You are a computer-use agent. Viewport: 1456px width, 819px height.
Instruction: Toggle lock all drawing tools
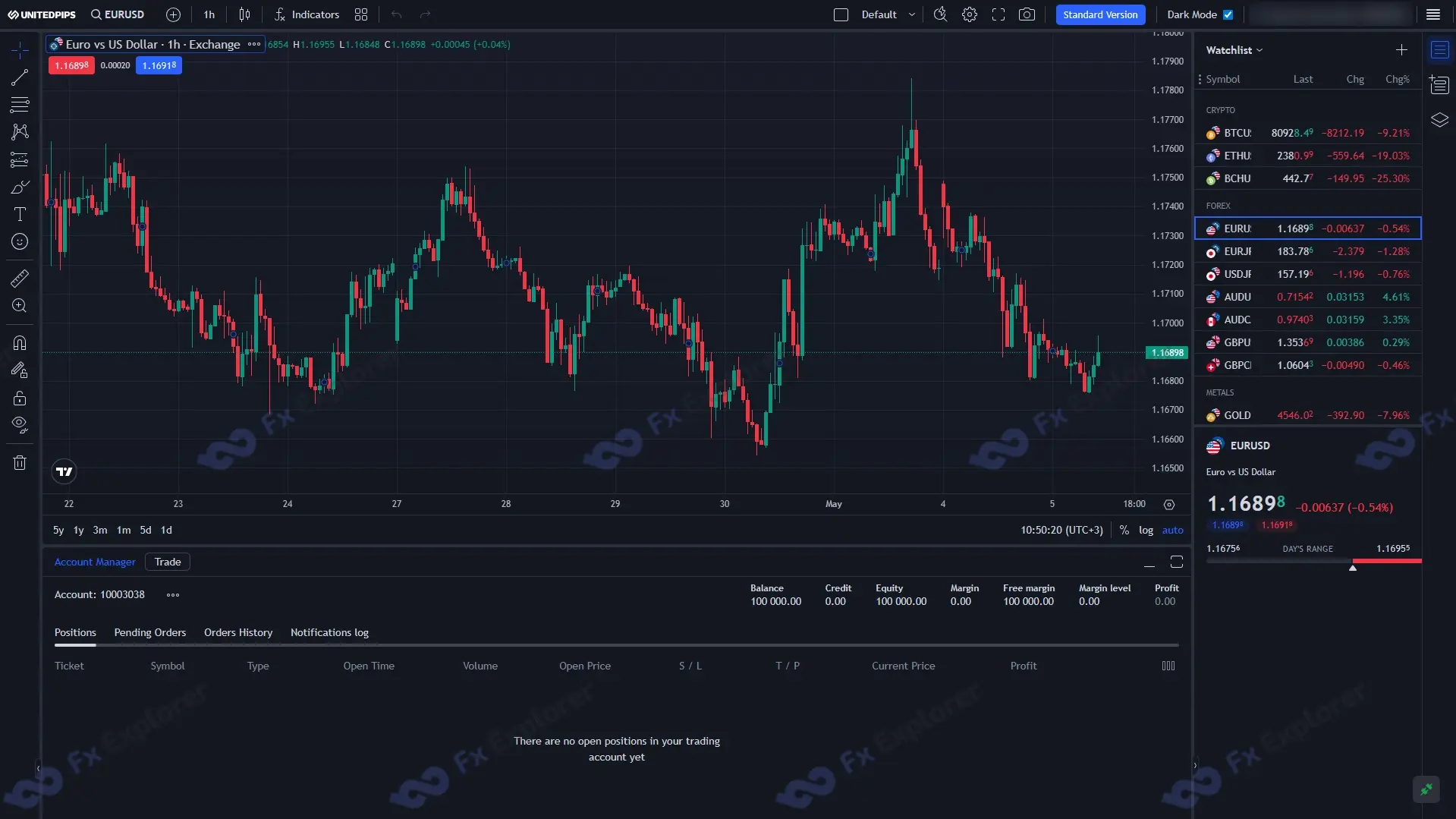[x=20, y=398]
